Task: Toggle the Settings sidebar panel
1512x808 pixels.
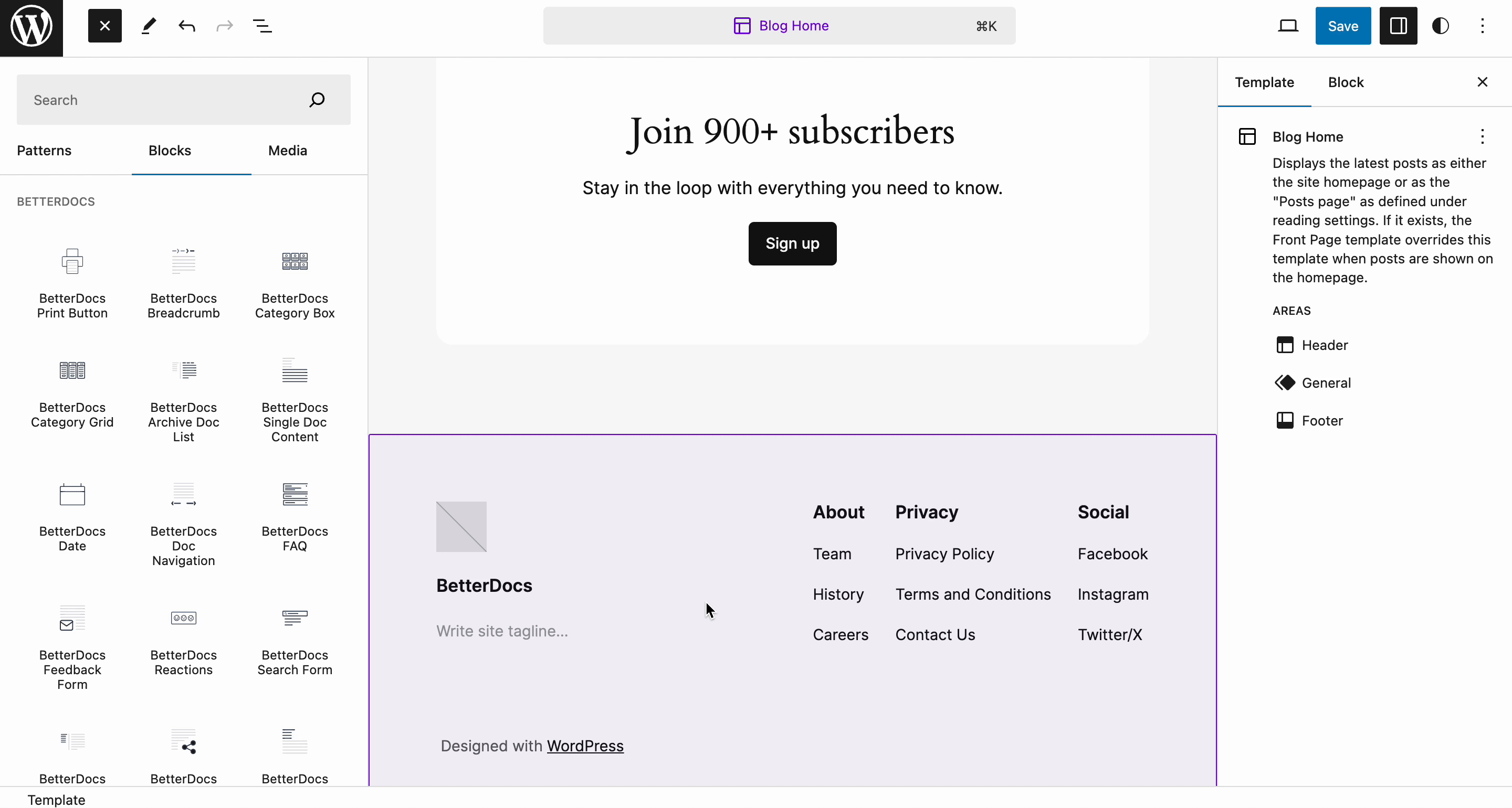Action: [1398, 26]
